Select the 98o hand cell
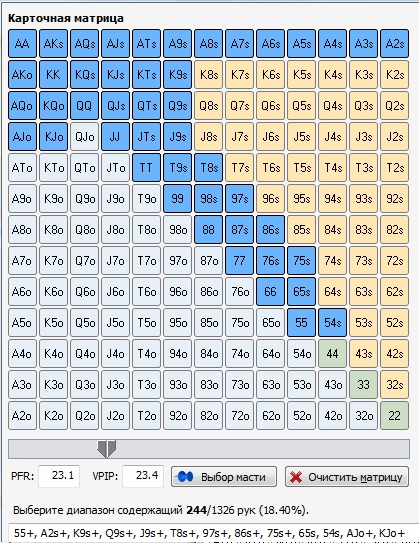Screen dimensions: 419x543 click(x=177, y=230)
